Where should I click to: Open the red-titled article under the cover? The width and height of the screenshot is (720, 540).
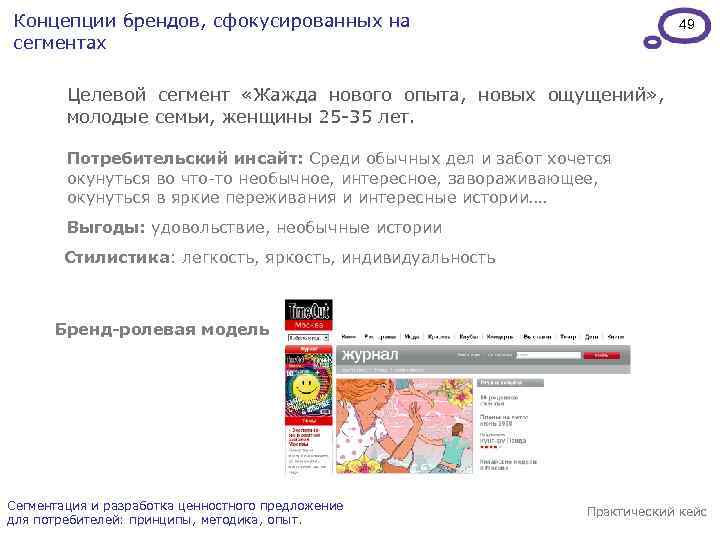(x=305, y=437)
